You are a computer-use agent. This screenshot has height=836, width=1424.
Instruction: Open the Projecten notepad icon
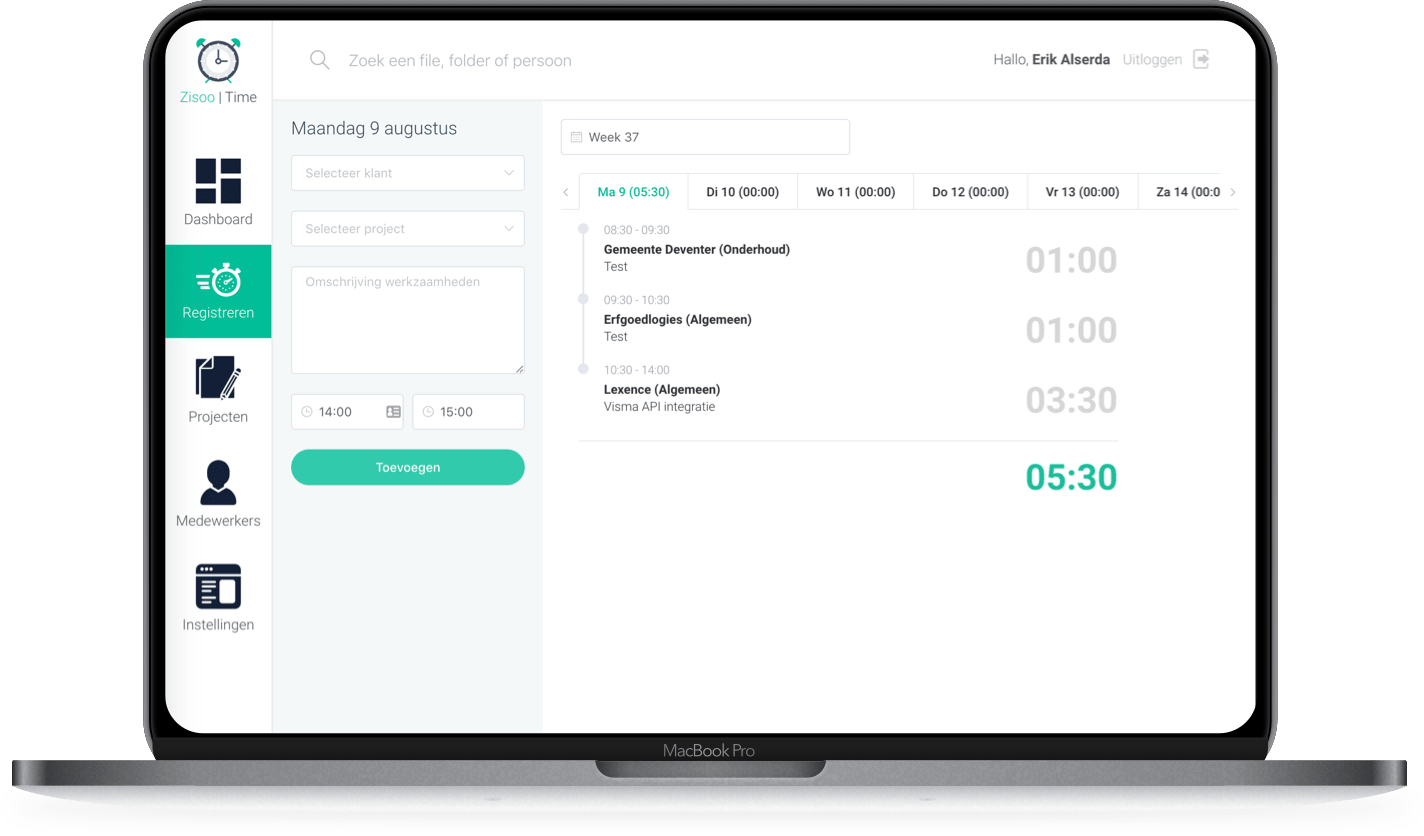point(218,379)
